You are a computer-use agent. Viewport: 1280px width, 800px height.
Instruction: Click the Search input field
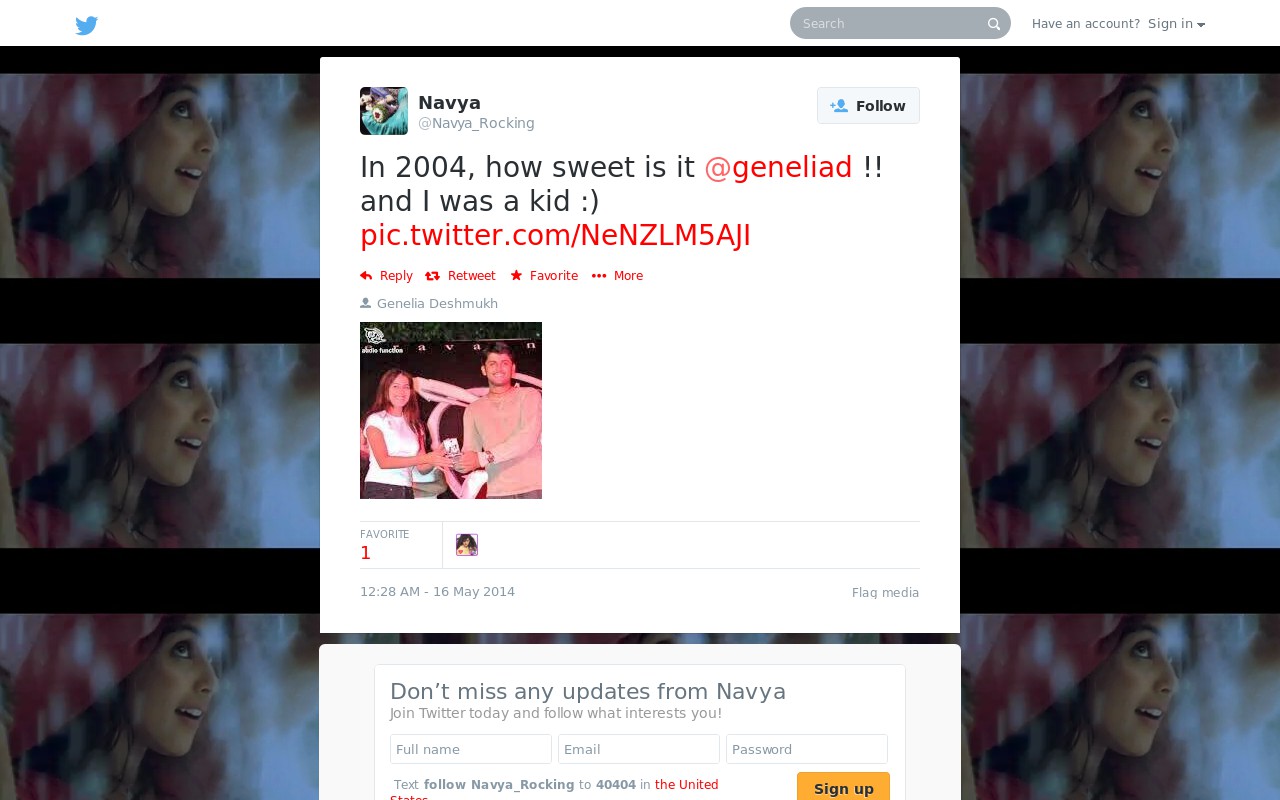[x=890, y=23]
